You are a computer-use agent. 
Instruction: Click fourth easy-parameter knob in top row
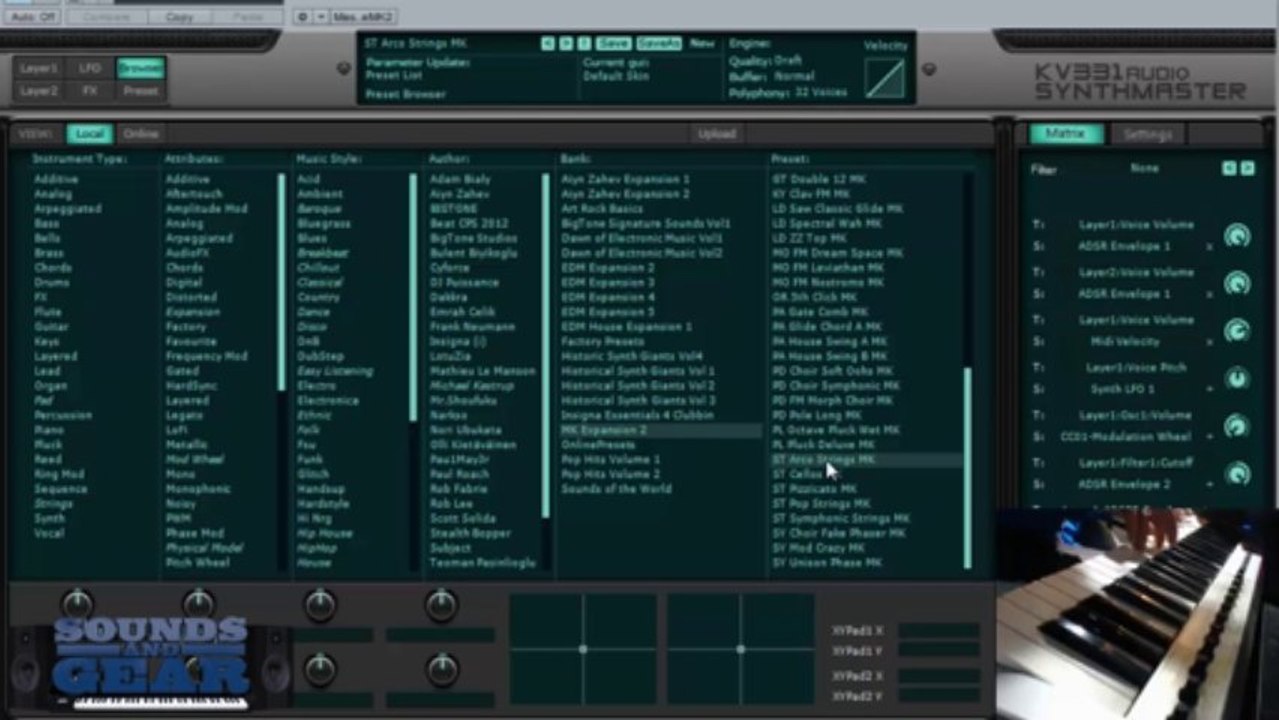coord(441,603)
